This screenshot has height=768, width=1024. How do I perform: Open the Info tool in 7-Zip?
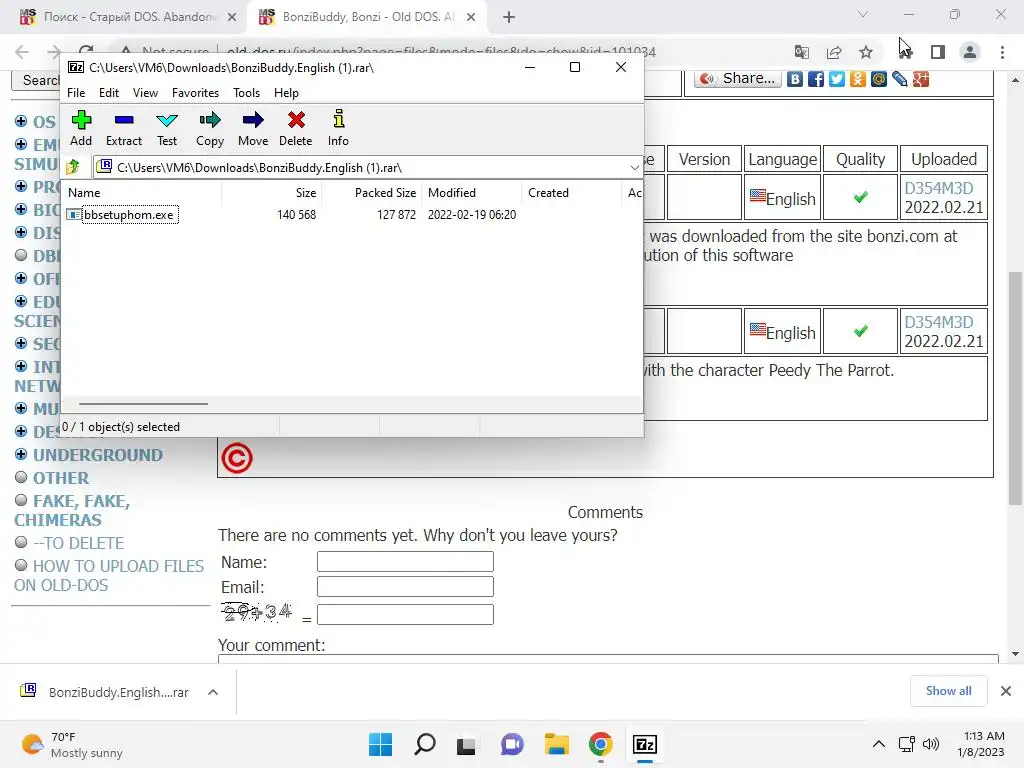tap(338, 129)
